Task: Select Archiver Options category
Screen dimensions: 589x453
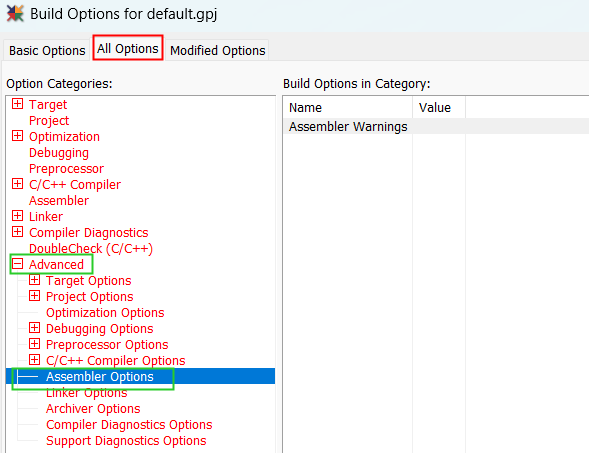Action: click(x=93, y=409)
